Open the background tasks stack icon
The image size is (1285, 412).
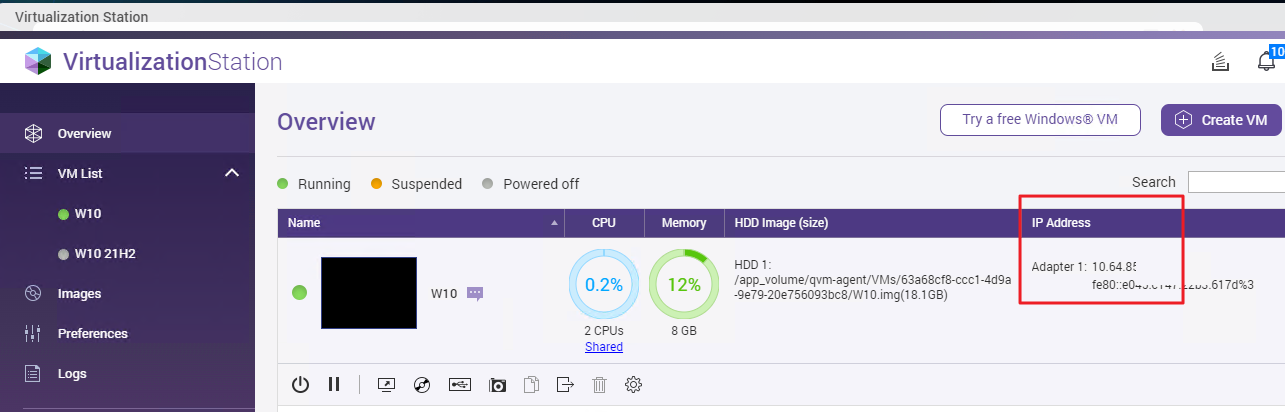pos(1219,62)
